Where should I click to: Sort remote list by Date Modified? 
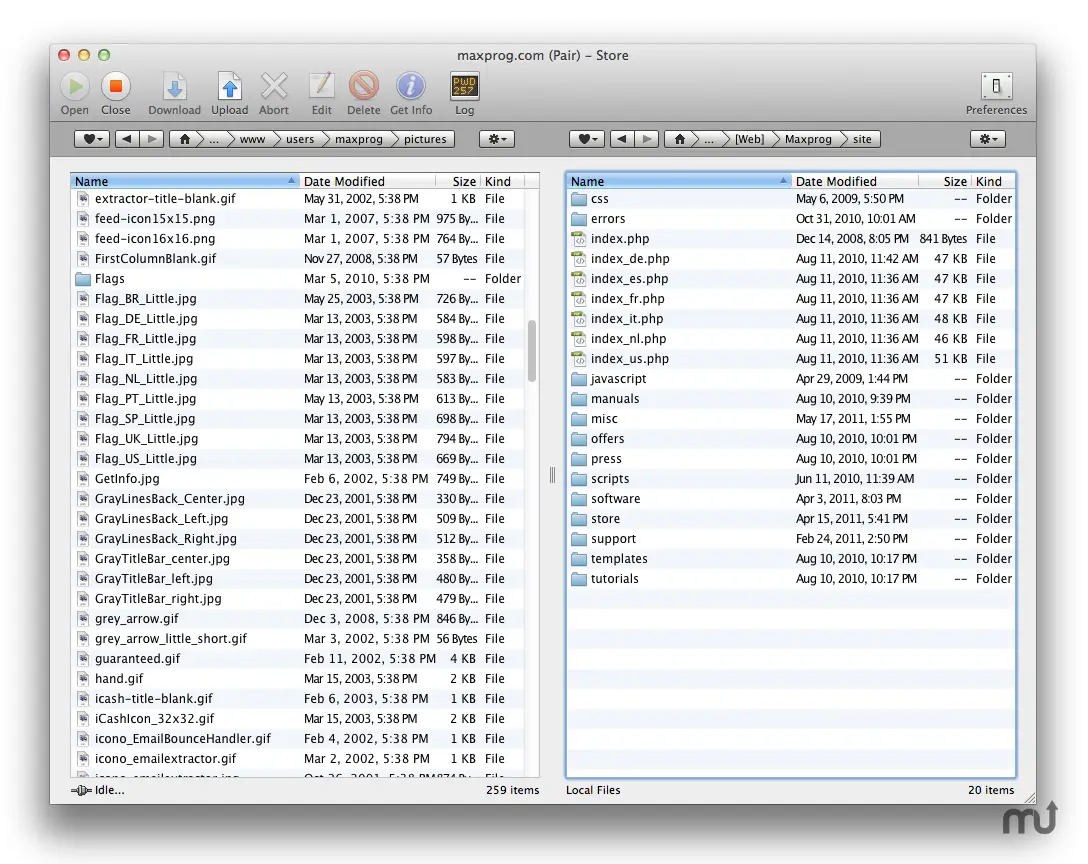click(367, 181)
